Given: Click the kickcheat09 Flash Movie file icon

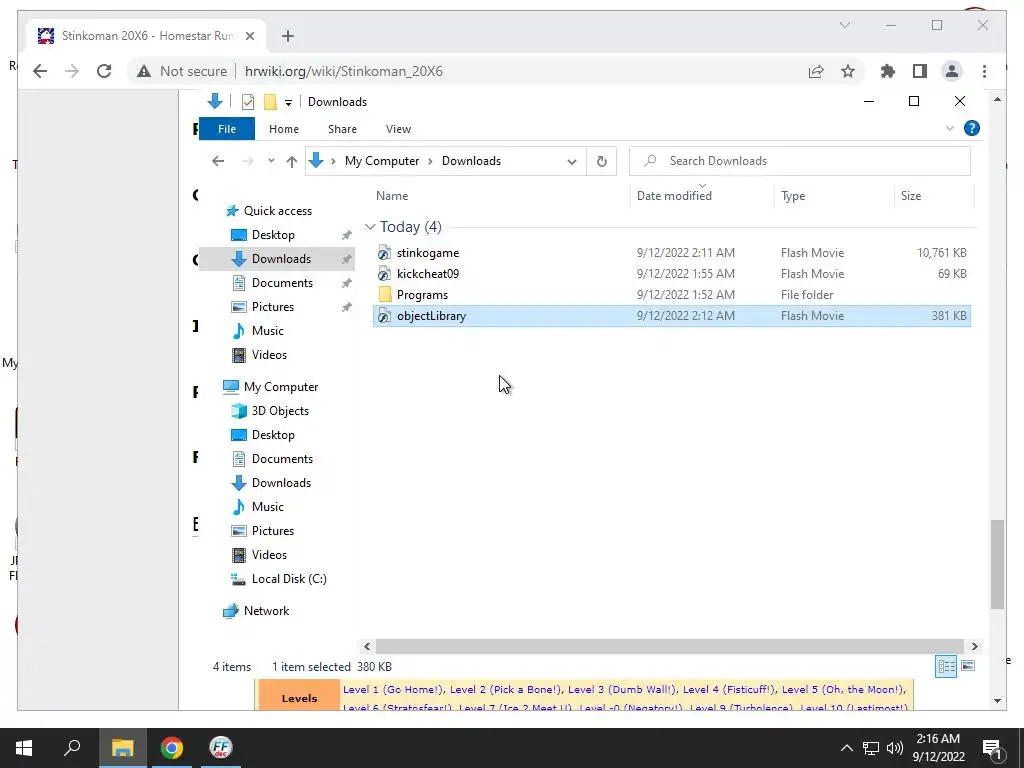Looking at the screenshot, I should 385,274.
